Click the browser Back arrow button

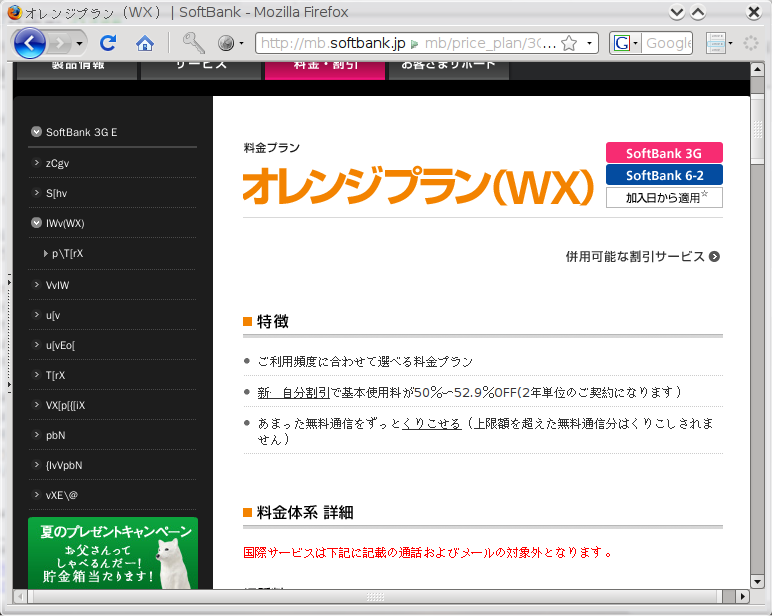pyautogui.click(x=30, y=43)
